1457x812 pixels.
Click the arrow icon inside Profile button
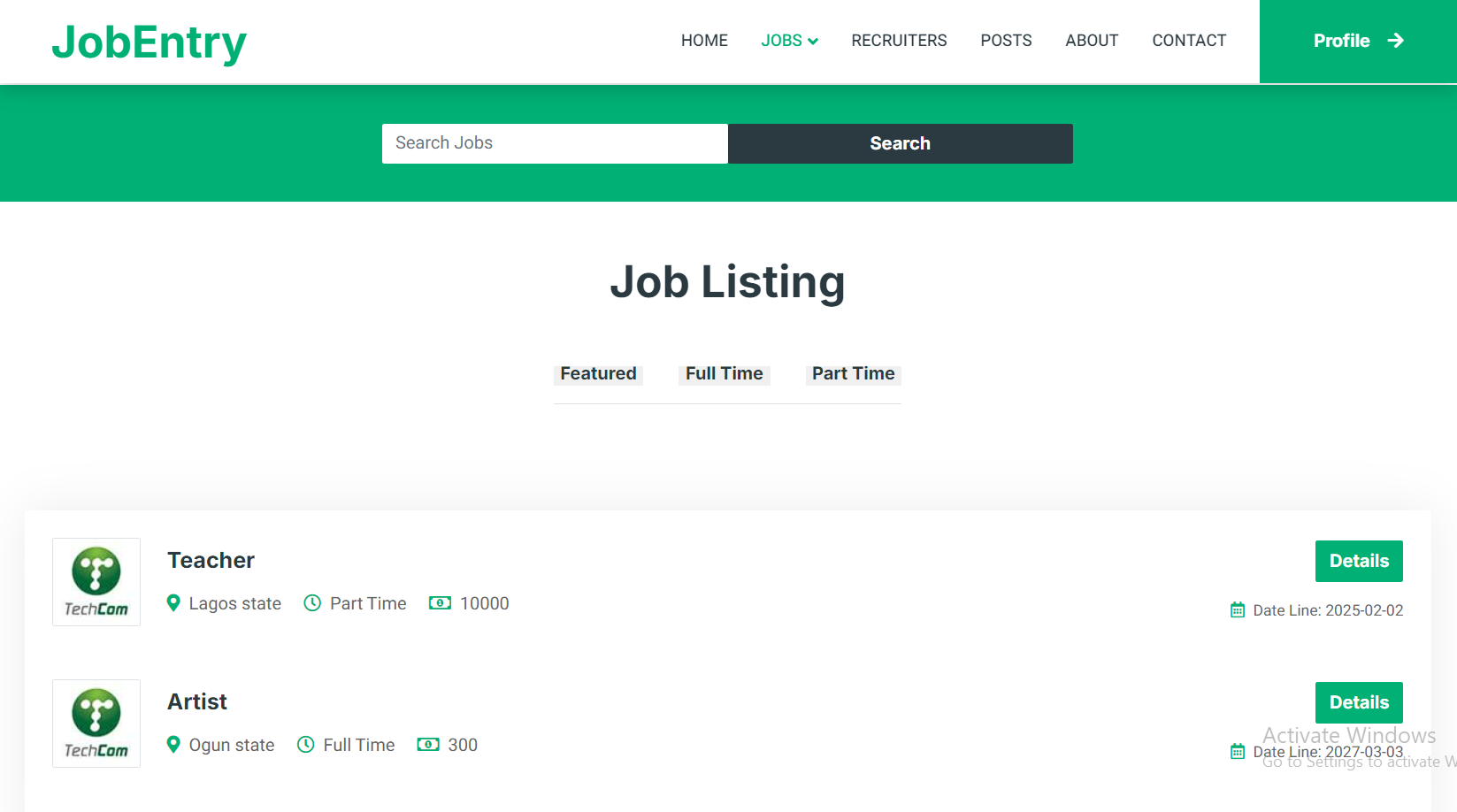point(1396,40)
